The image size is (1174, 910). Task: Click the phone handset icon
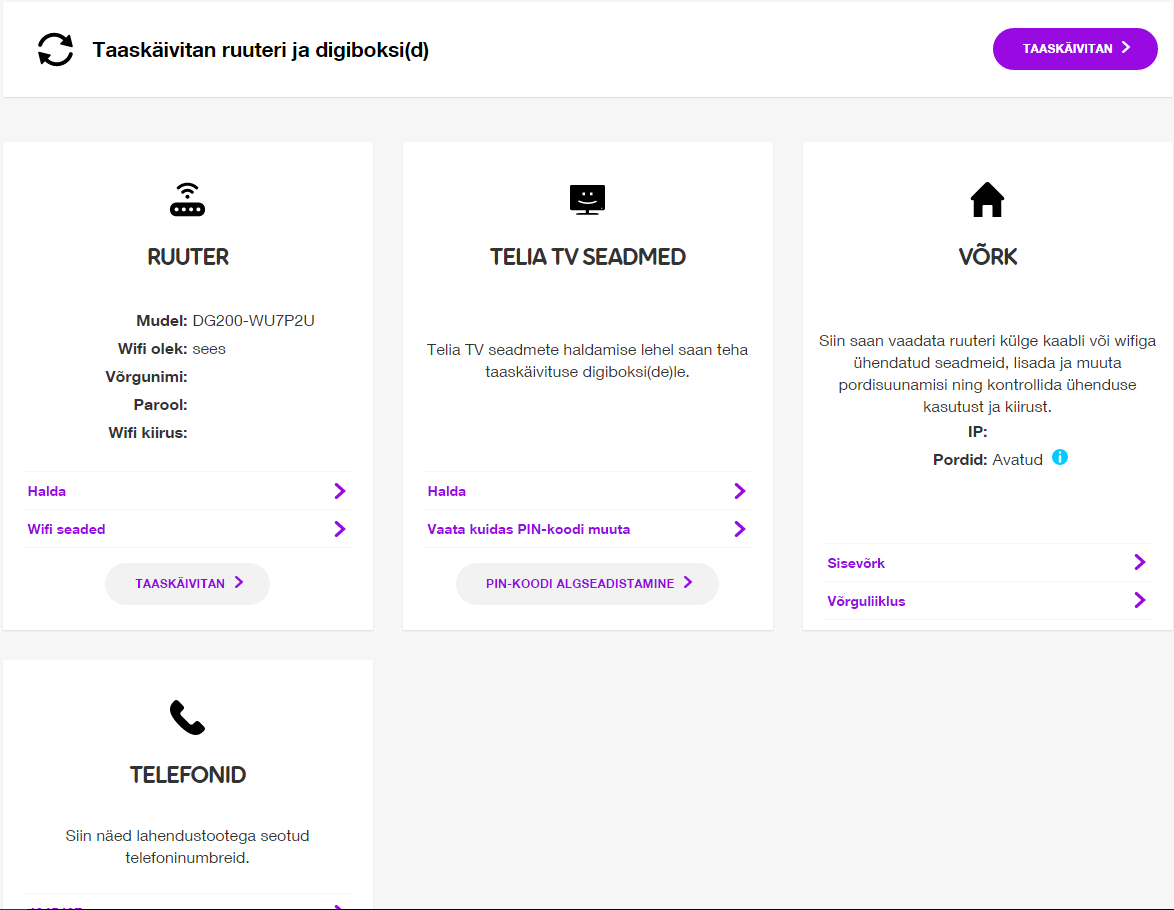point(187,718)
